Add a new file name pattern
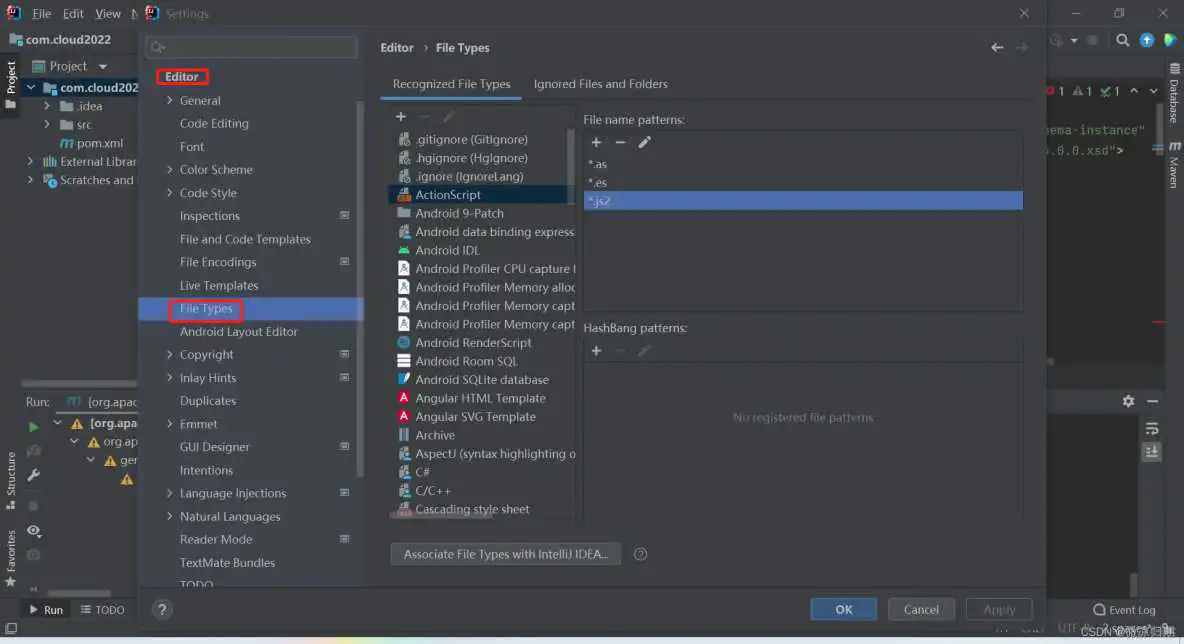The height and width of the screenshot is (644, 1184). coord(596,143)
